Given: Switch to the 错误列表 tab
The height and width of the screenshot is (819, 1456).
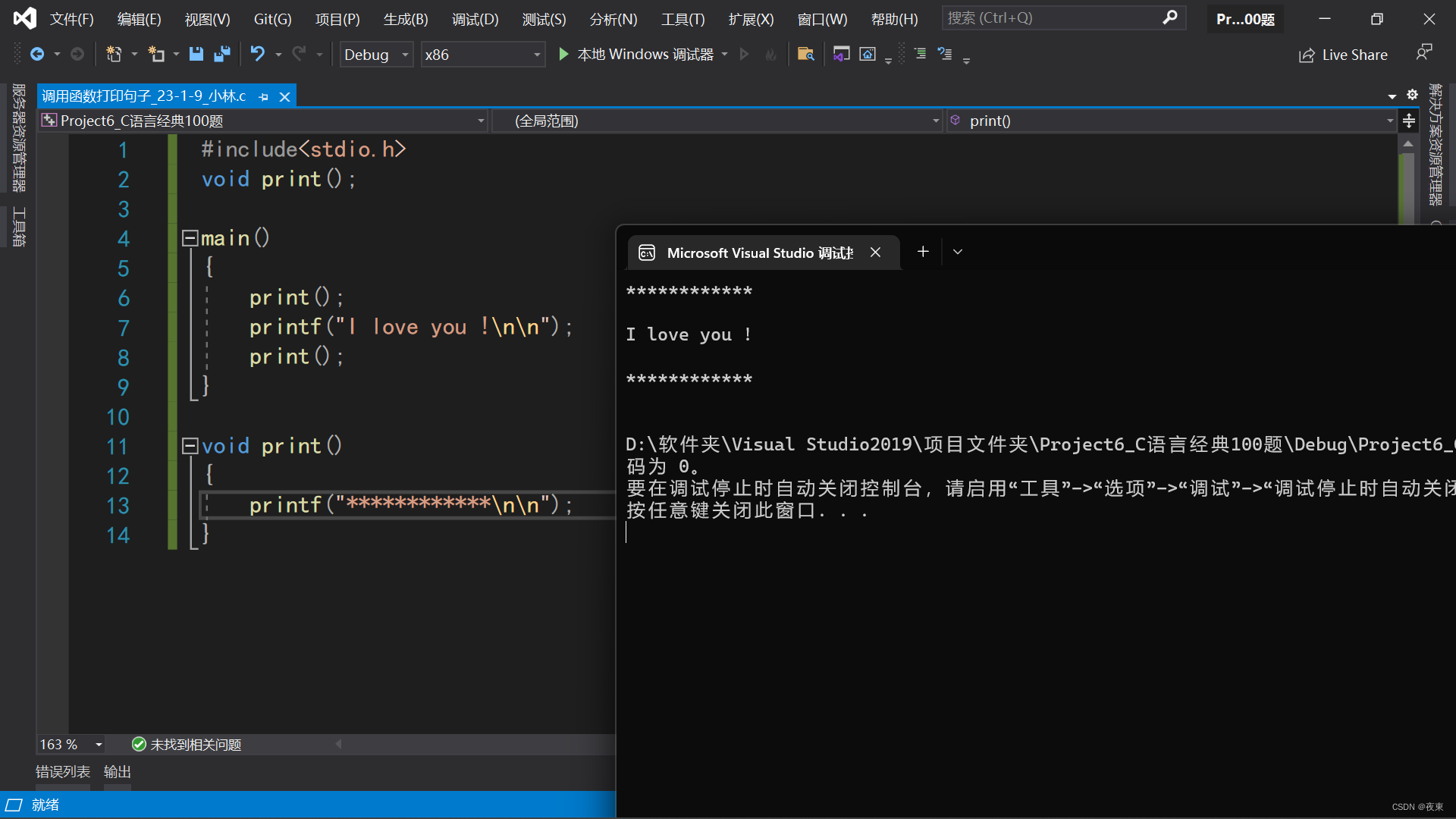Looking at the screenshot, I should click(63, 772).
